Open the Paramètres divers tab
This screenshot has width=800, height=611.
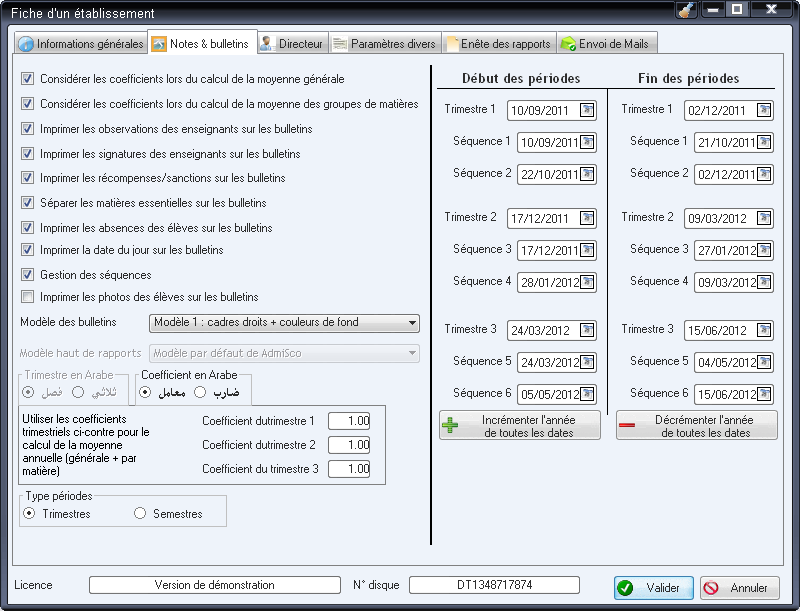[385, 43]
